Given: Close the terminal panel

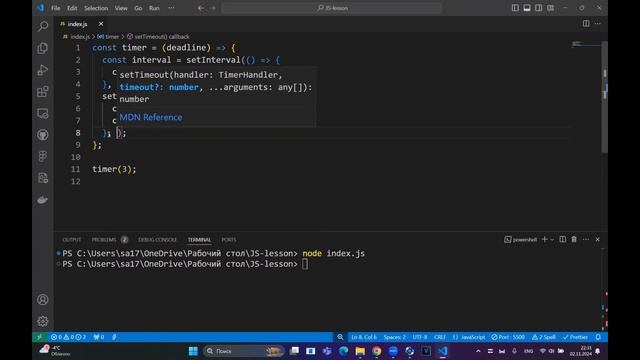Looking at the screenshot, I should point(598,240).
